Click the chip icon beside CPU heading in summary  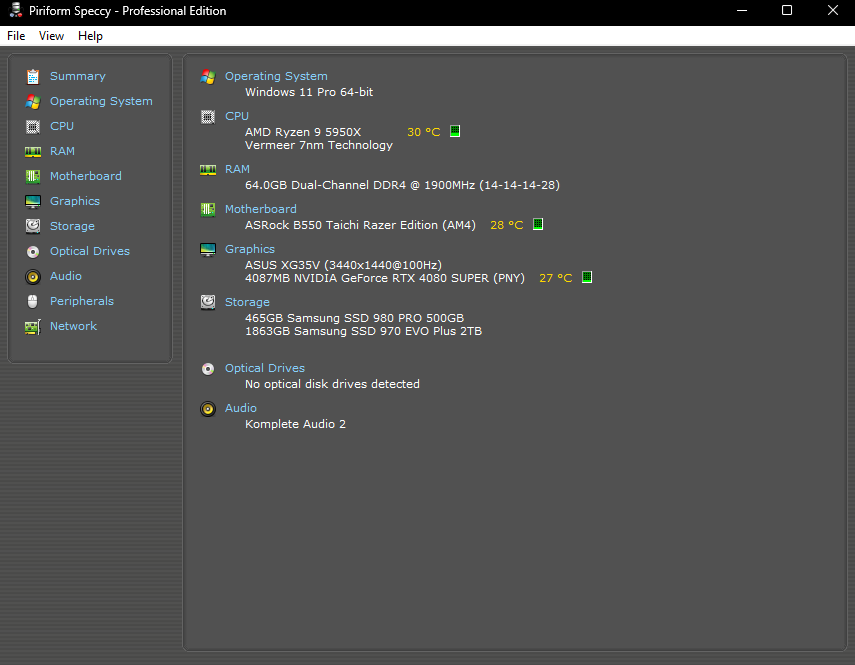coord(208,117)
